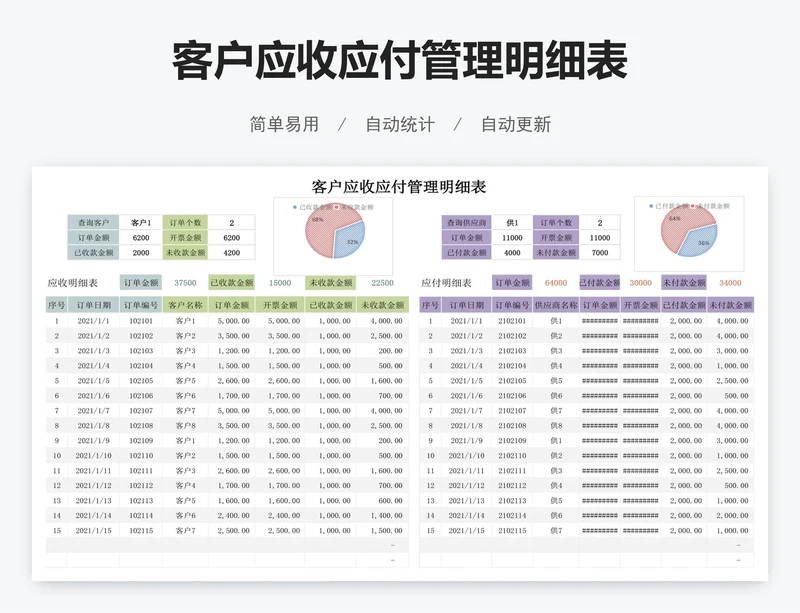Select the 32% slice of receivables pie chart
Image resolution: width=800 pixels, height=613 pixels.
(351, 240)
